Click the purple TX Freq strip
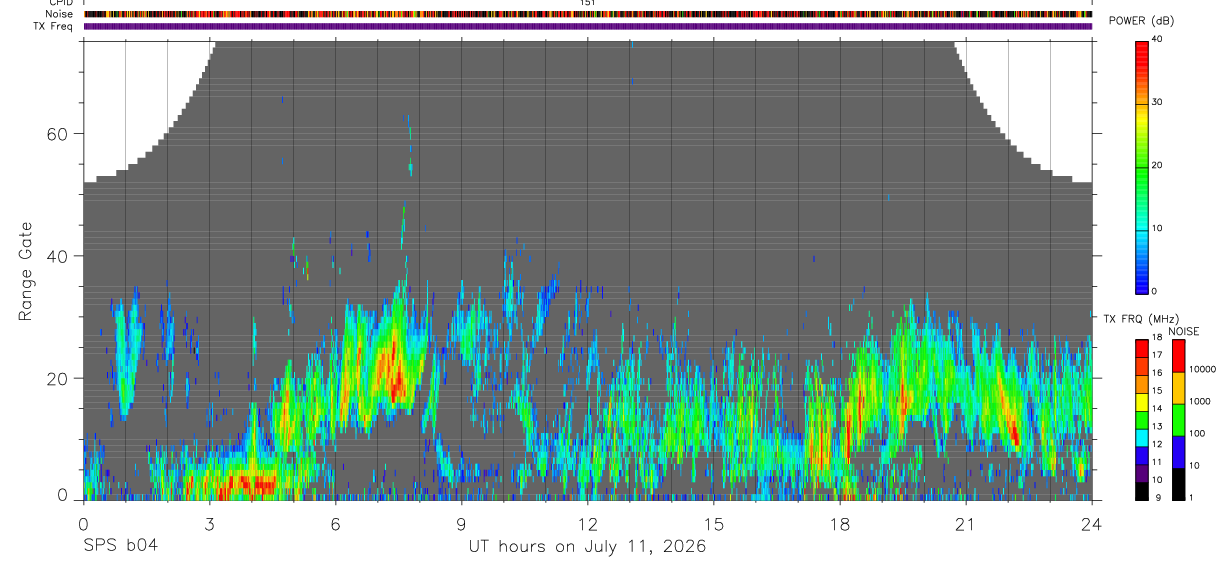This screenshot has height=567, width=1228. 587,26
